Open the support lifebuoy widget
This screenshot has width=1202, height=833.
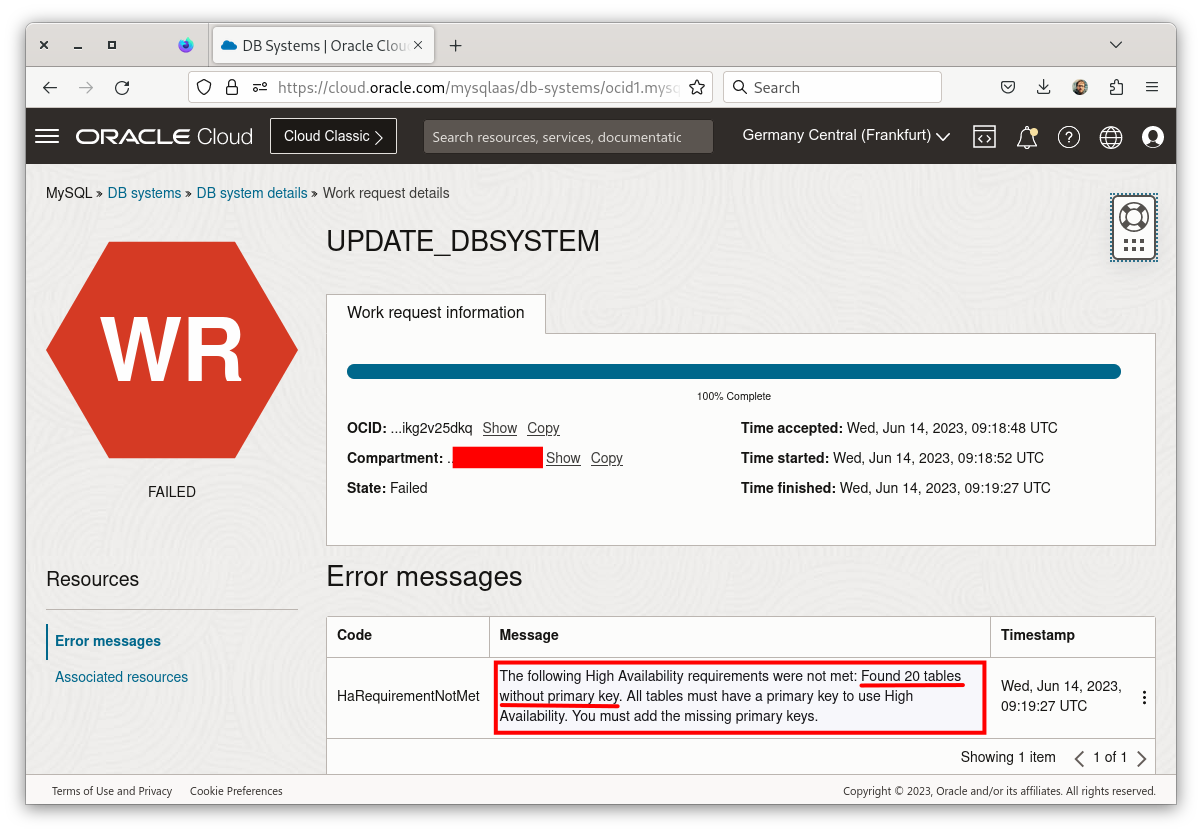click(x=1134, y=228)
